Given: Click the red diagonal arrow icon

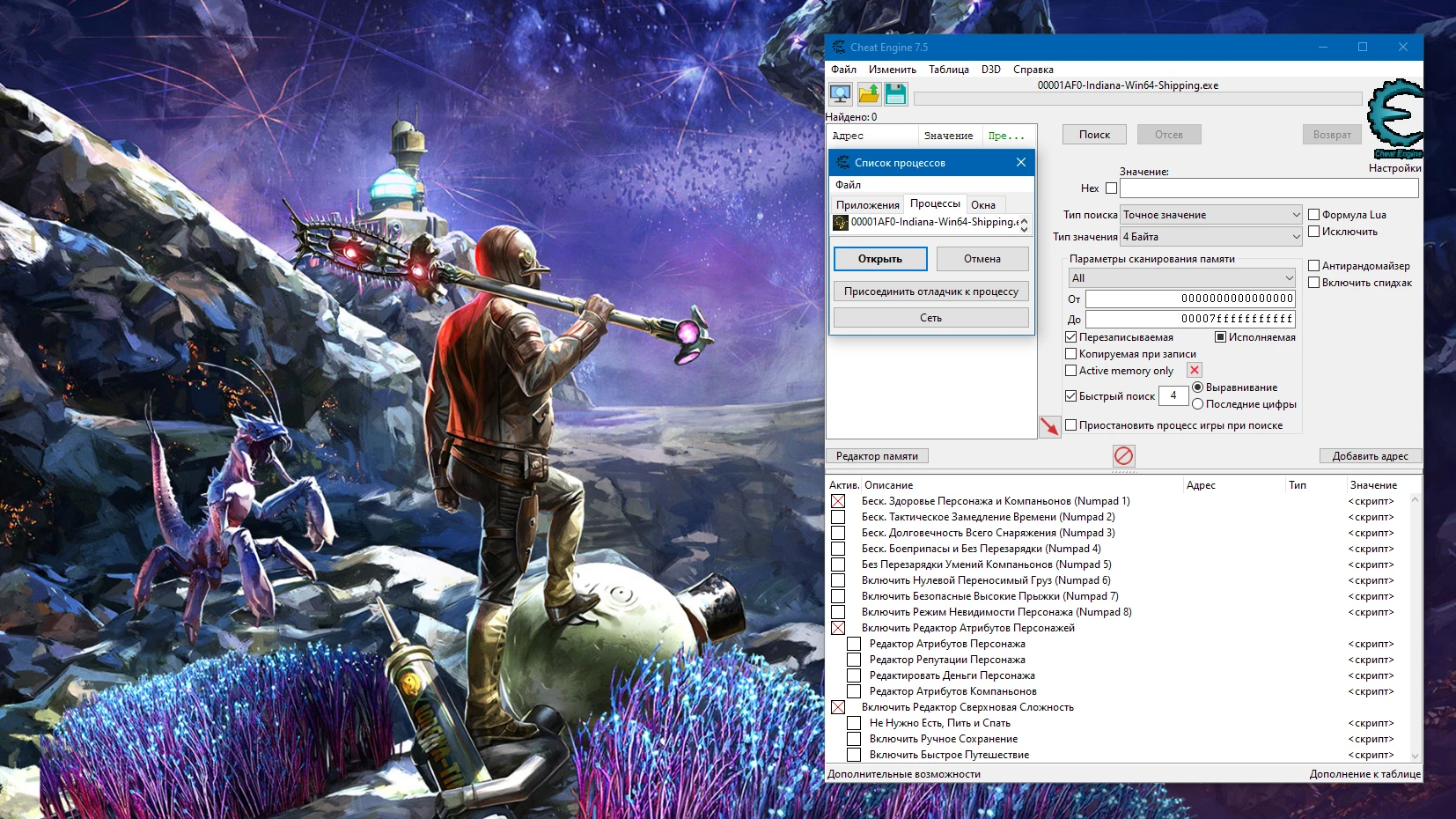Looking at the screenshot, I should click(x=1049, y=427).
